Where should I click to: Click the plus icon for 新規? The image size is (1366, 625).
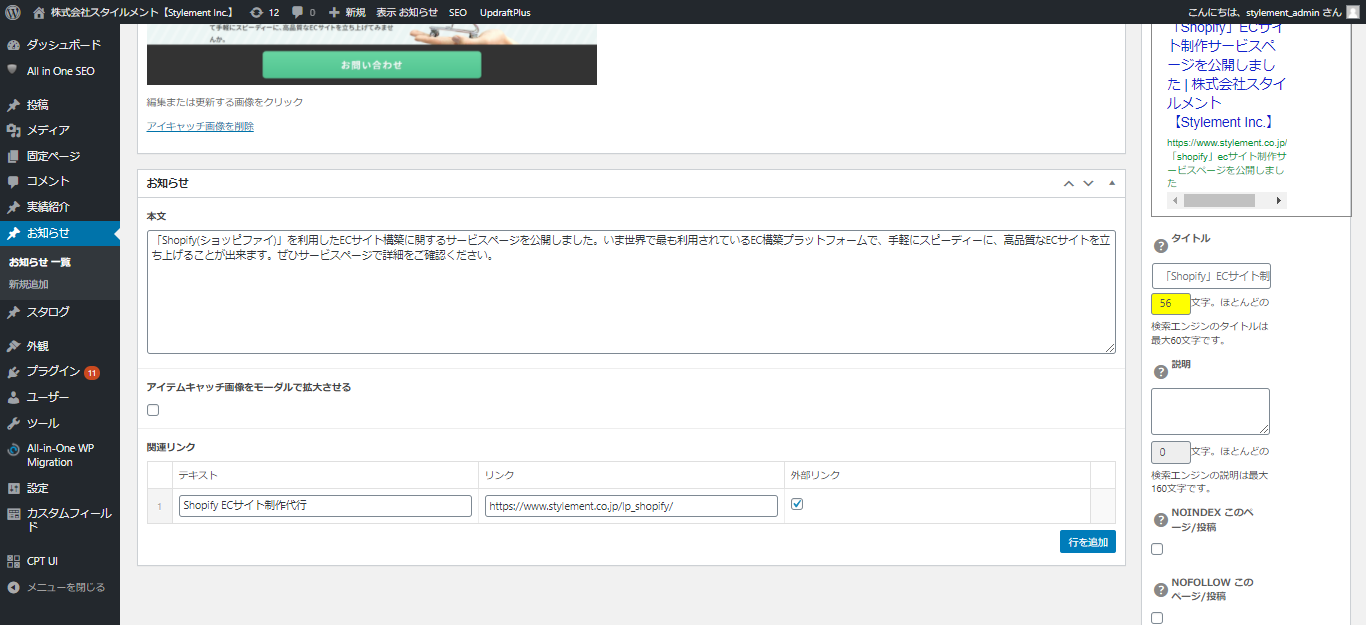coord(334,12)
